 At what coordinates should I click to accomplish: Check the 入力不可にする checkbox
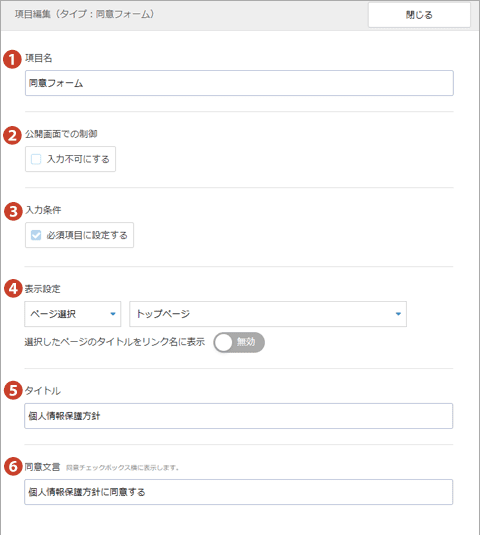click(x=36, y=159)
